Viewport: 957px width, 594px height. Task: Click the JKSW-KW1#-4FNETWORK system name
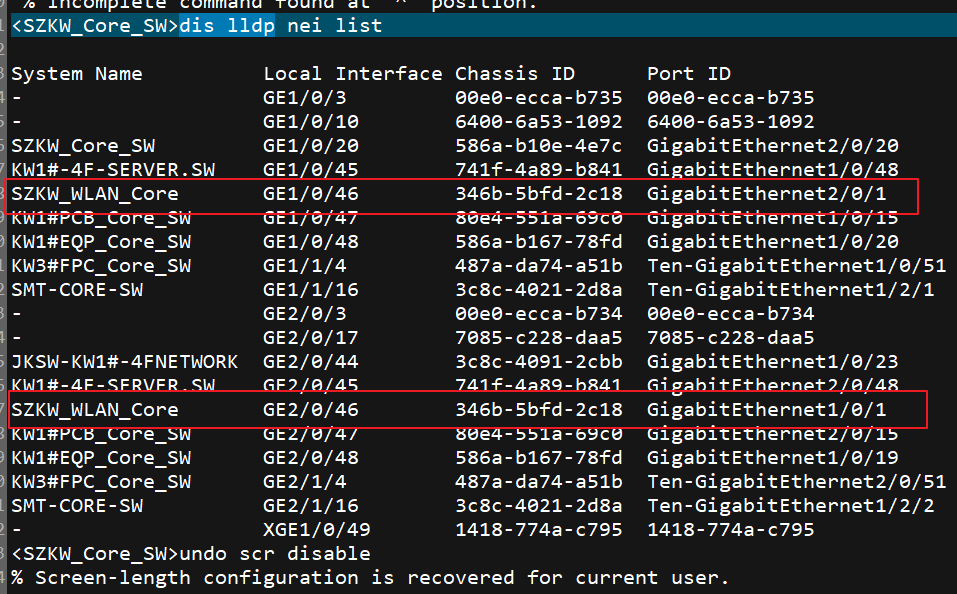click(x=125, y=362)
